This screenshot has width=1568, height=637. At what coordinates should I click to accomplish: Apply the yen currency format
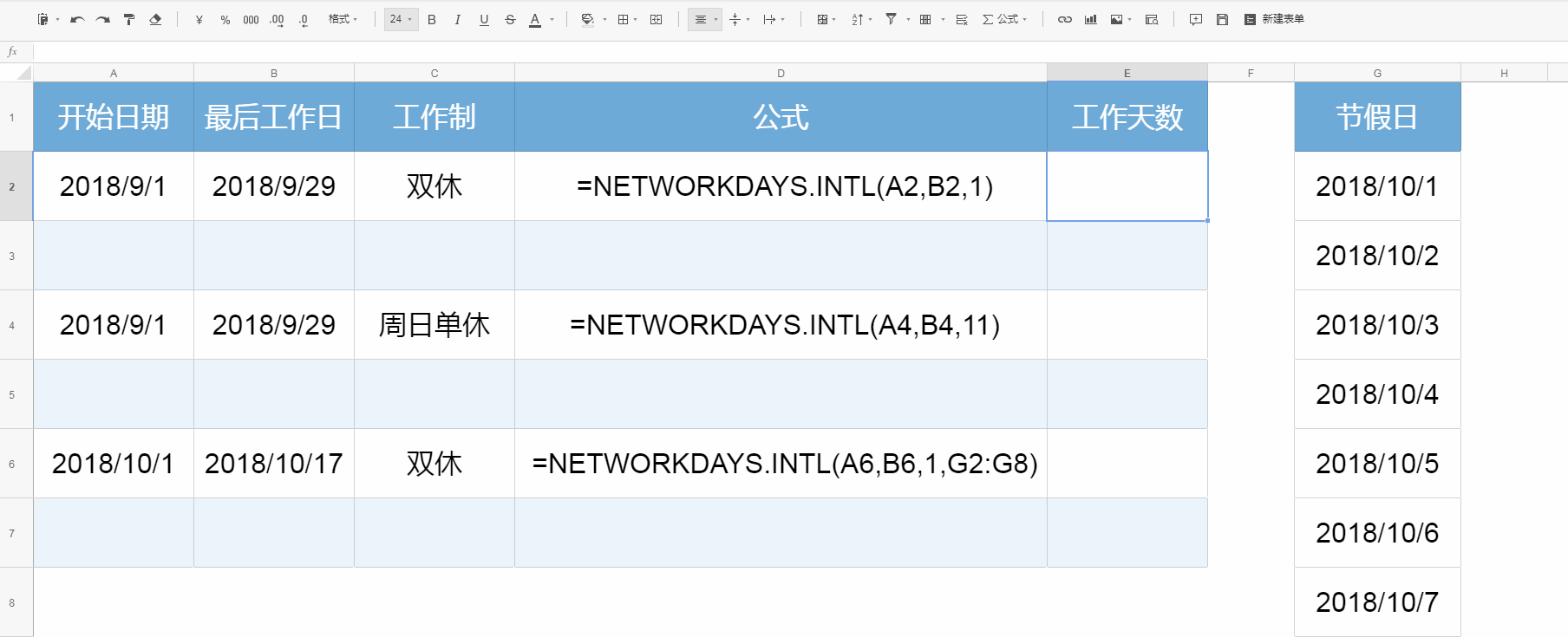(x=199, y=19)
